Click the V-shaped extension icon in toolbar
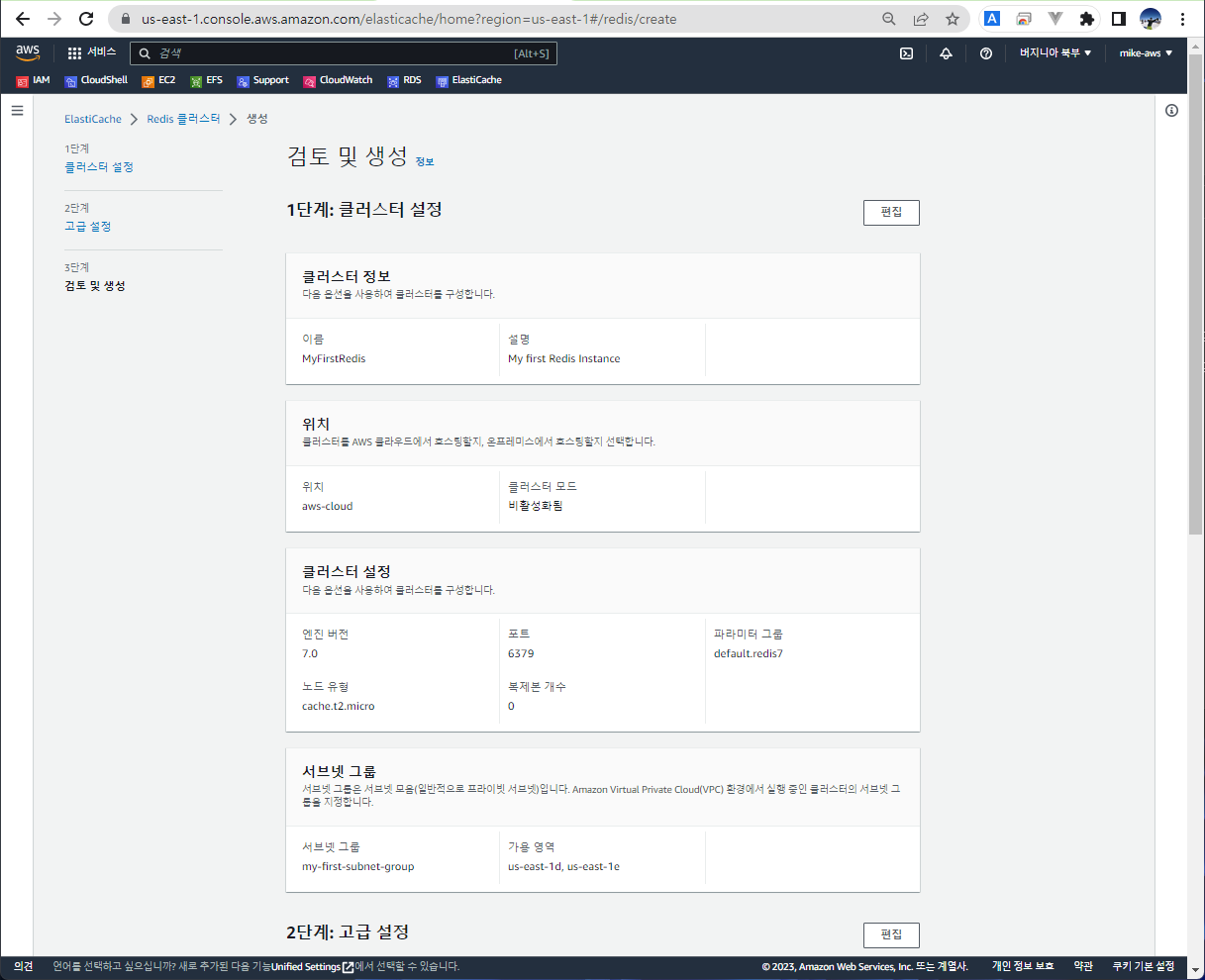This screenshot has width=1205, height=980. click(x=1054, y=19)
